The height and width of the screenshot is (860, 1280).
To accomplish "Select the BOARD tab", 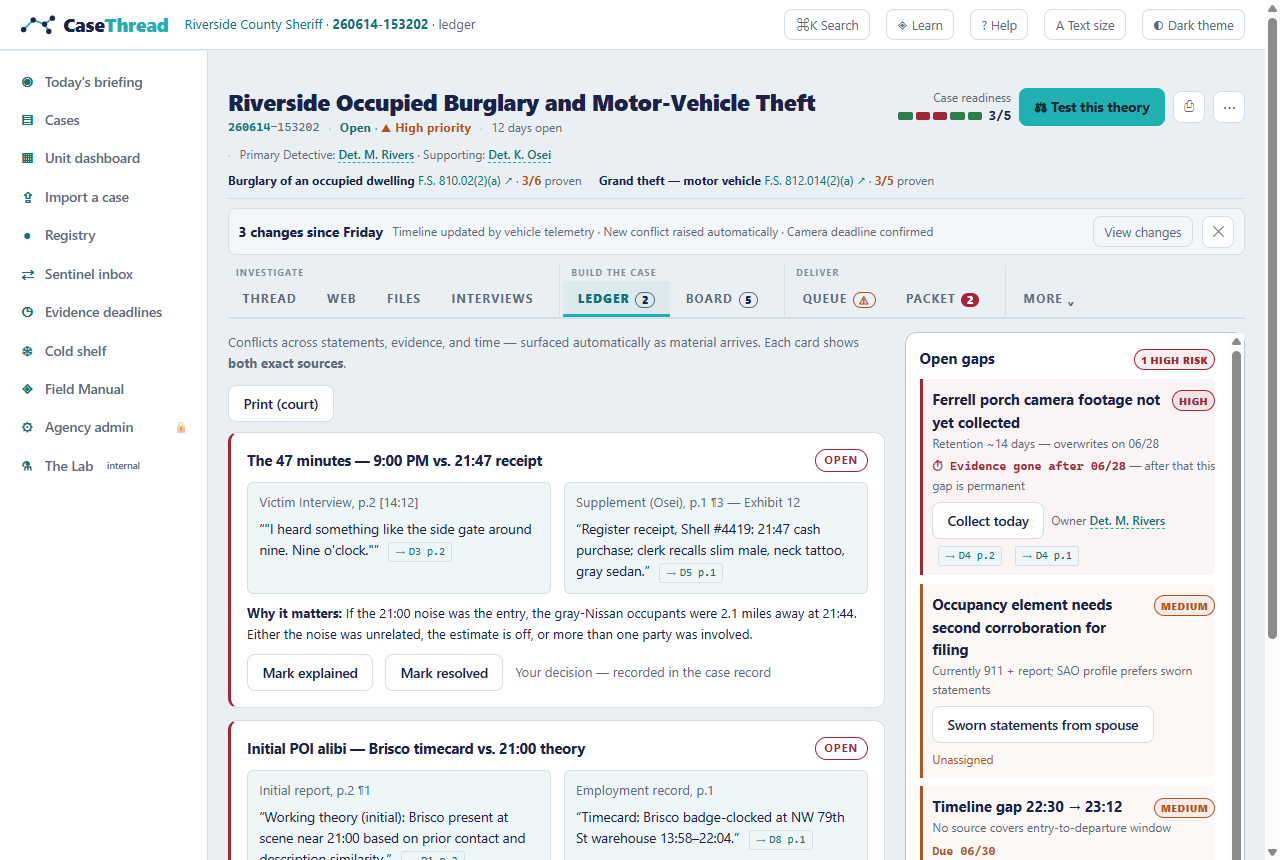I will pyautogui.click(x=721, y=298).
